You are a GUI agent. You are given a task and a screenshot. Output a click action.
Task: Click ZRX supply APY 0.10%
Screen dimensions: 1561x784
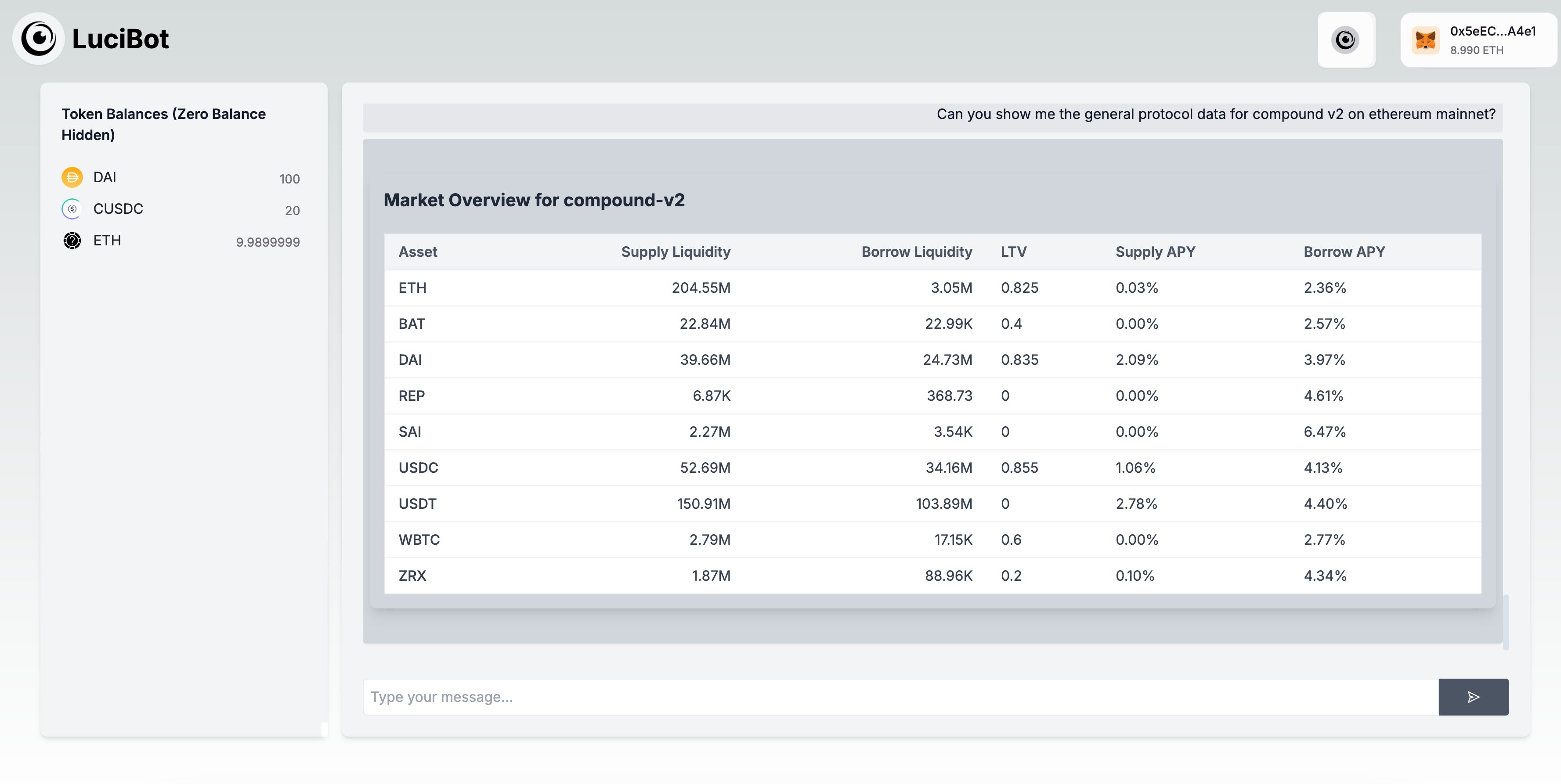[1135, 576]
